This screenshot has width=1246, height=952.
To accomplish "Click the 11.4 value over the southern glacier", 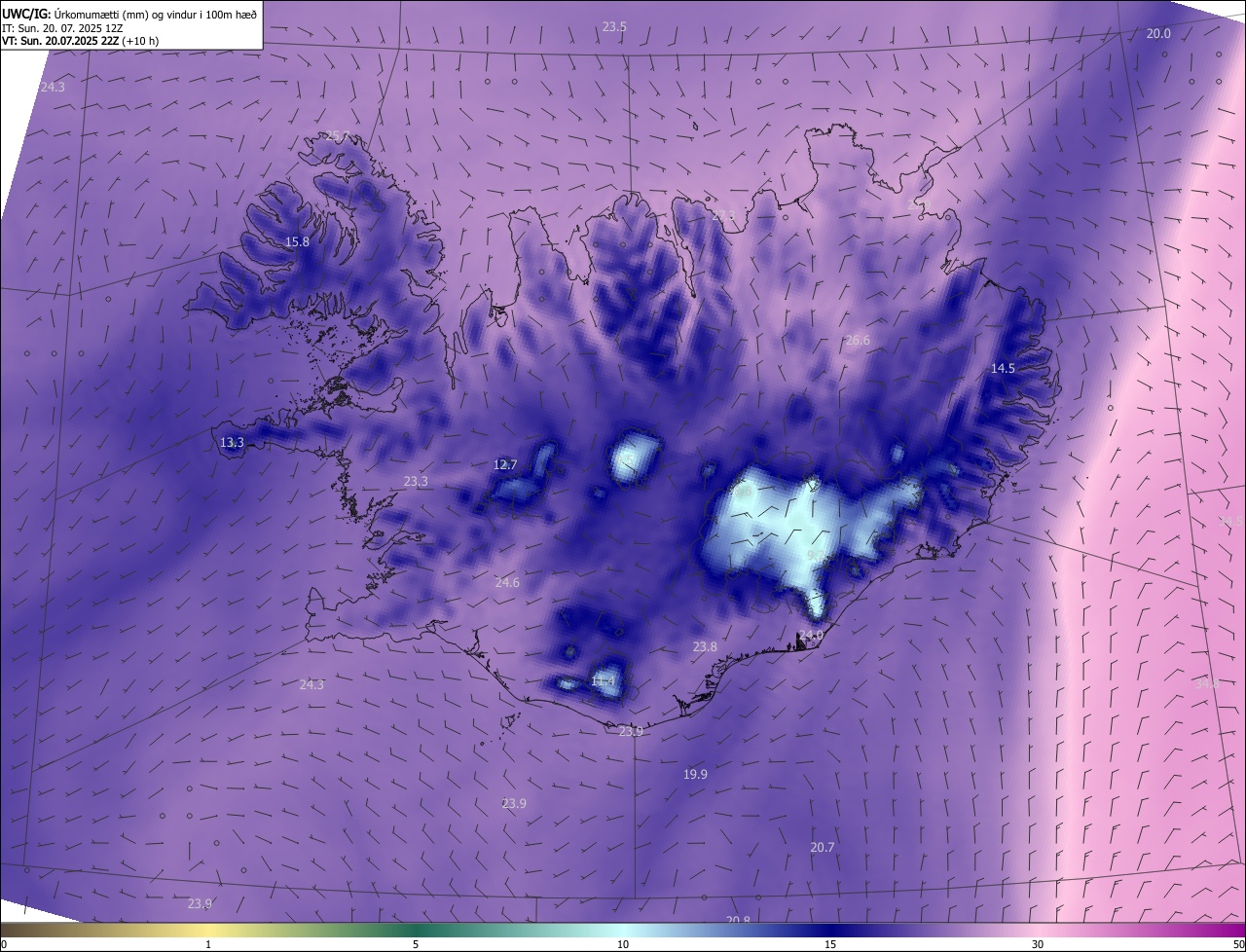I will pos(603,680).
